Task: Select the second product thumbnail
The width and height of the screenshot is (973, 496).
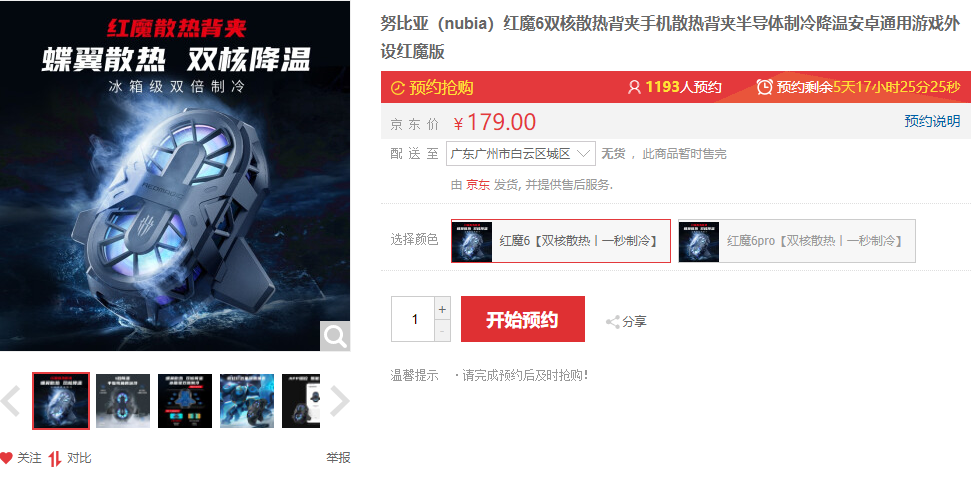Action: click(123, 401)
